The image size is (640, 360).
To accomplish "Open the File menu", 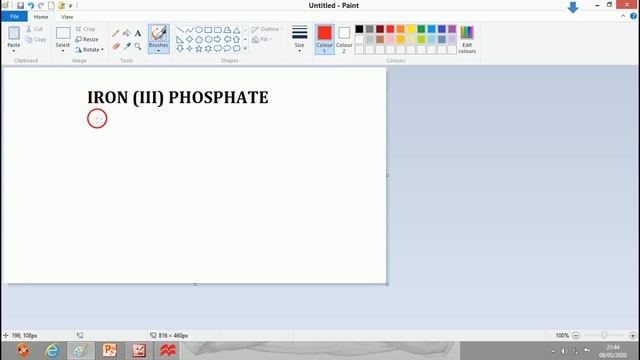I will [14, 16].
